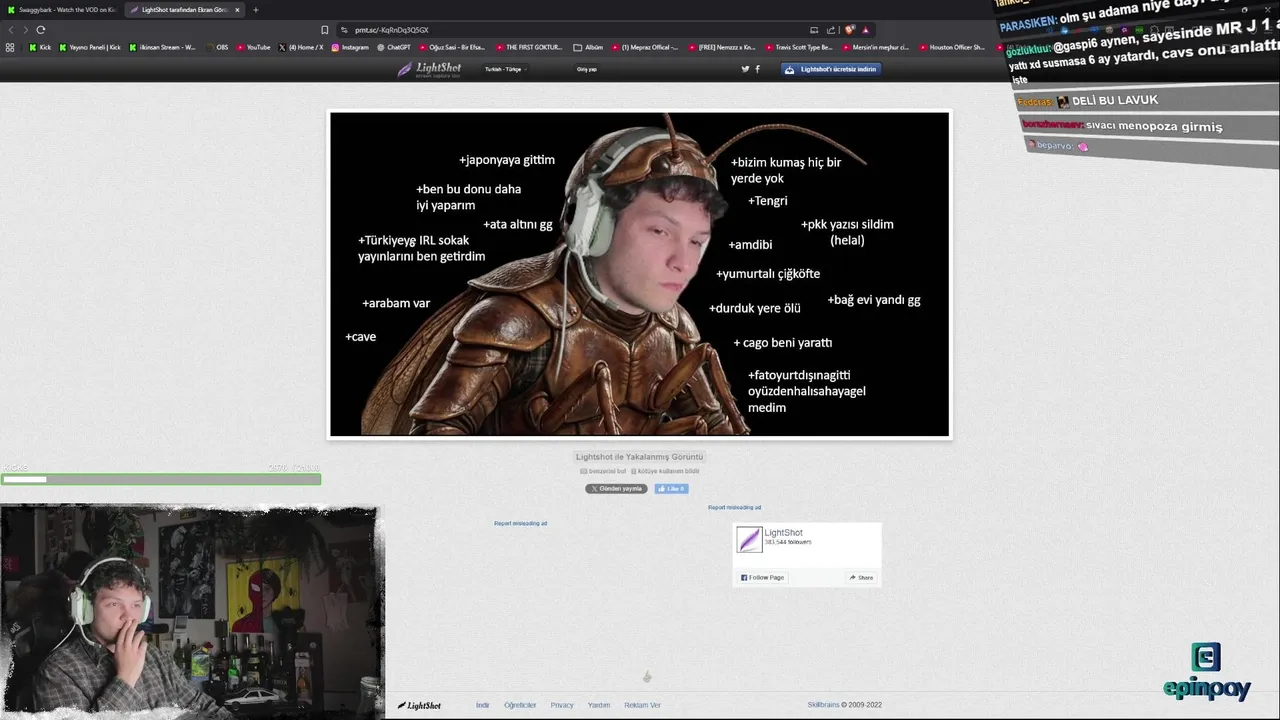Image resolution: width=1280 pixels, height=720 pixels.
Task: Click the LightShot feather logo in header
Action: click(x=430, y=69)
